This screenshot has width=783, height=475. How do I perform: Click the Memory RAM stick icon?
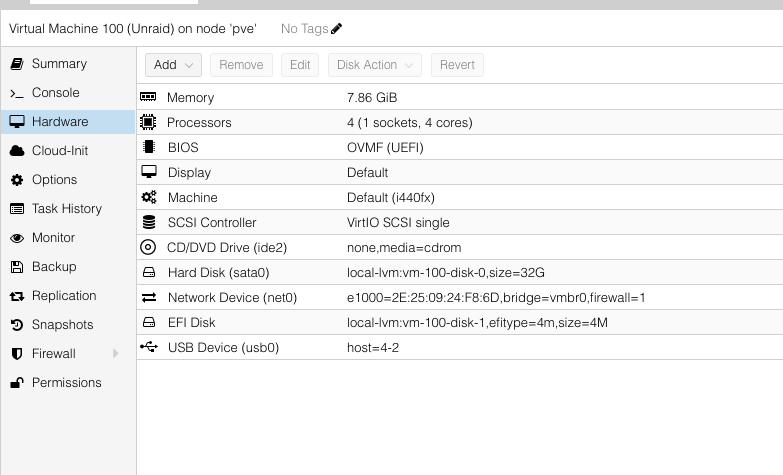[148, 97]
